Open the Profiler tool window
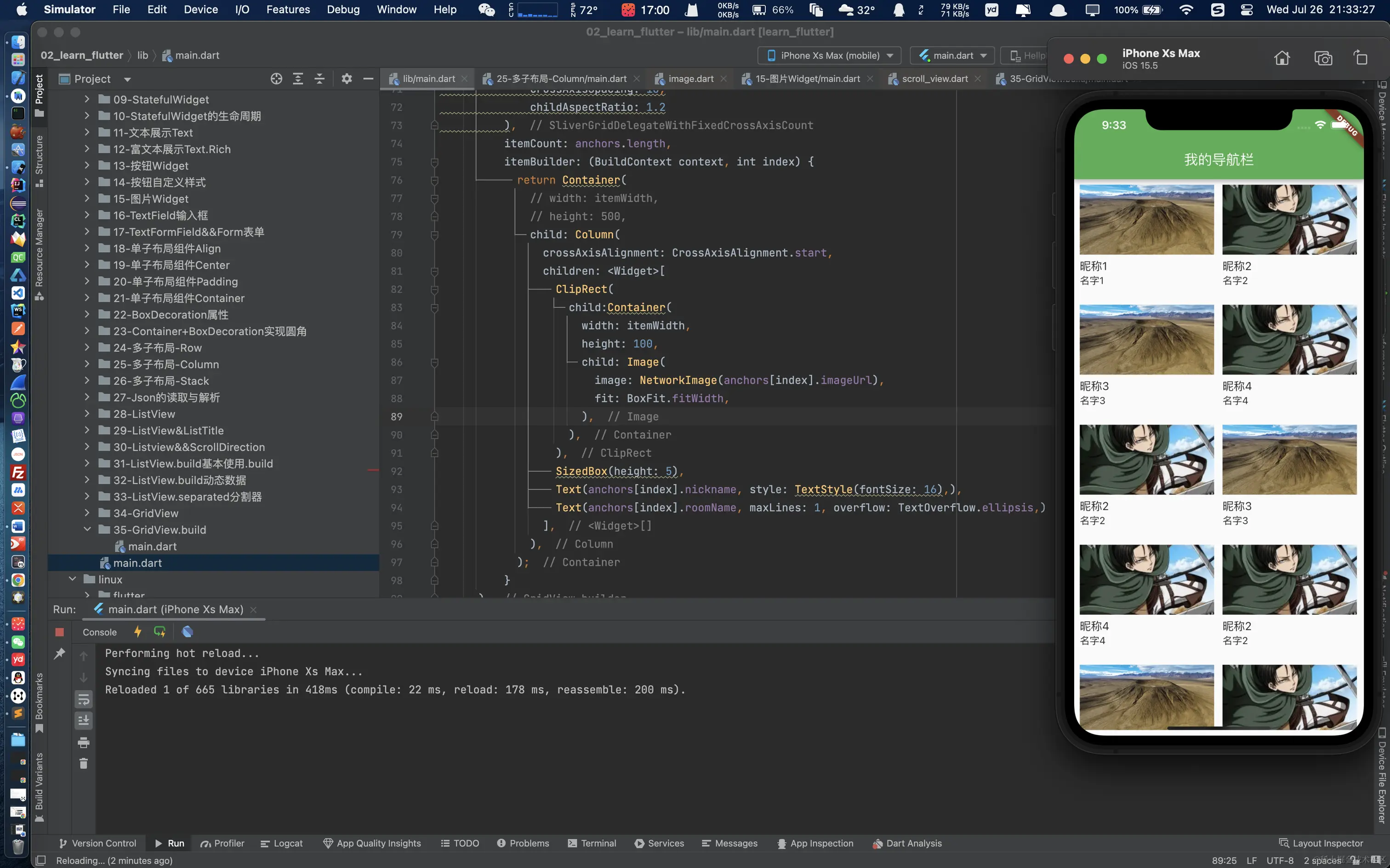This screenshot has width=1390, height=868. 222,843
